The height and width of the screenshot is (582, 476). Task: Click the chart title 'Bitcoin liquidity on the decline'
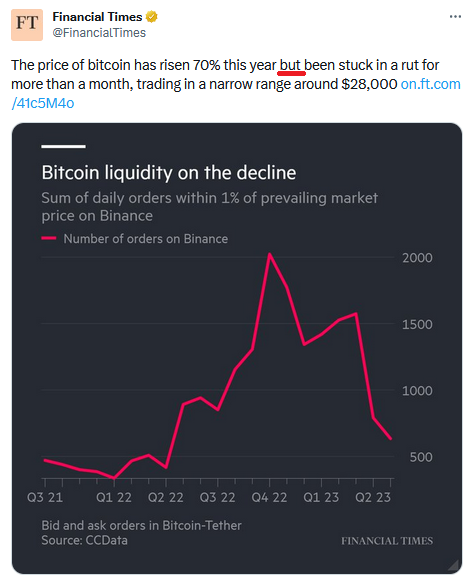(169, 173)
